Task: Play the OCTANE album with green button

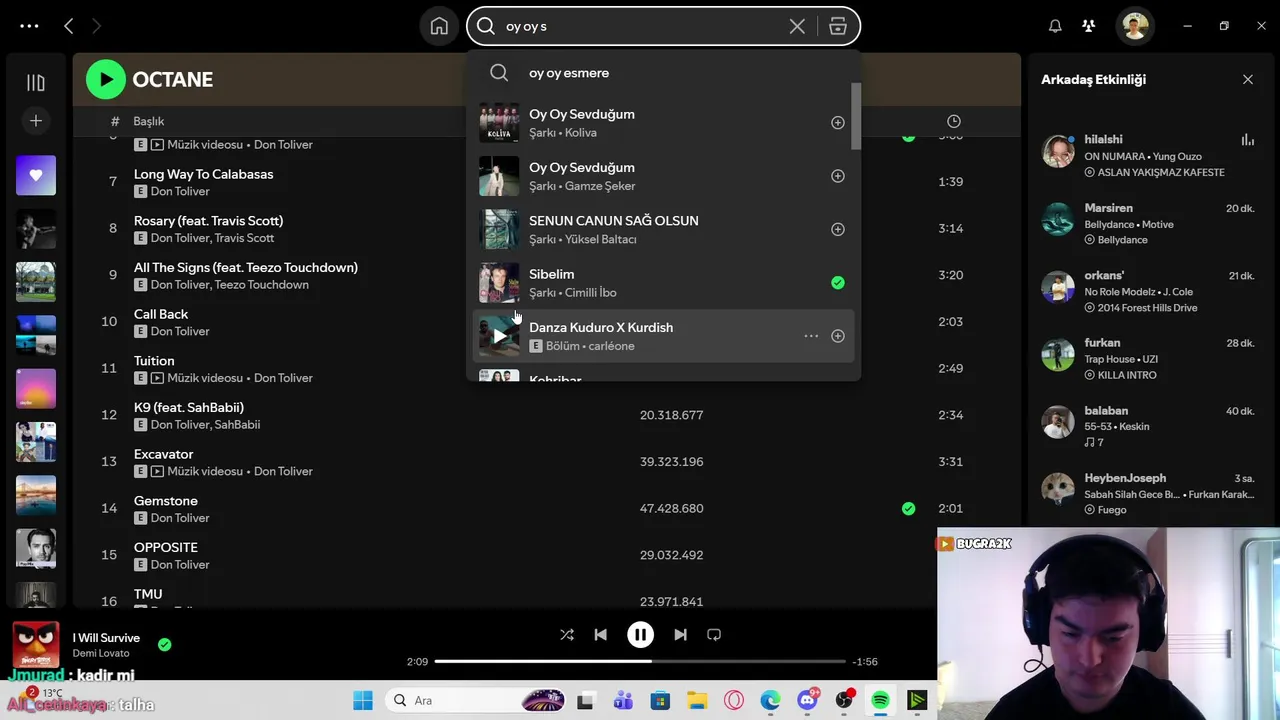Action: coord(106,79)
